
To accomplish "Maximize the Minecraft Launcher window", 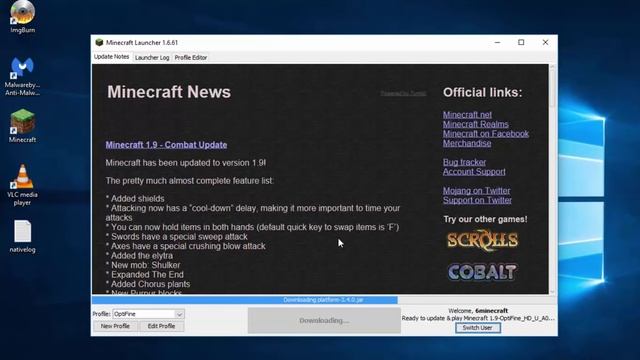I will click(521, 42).
